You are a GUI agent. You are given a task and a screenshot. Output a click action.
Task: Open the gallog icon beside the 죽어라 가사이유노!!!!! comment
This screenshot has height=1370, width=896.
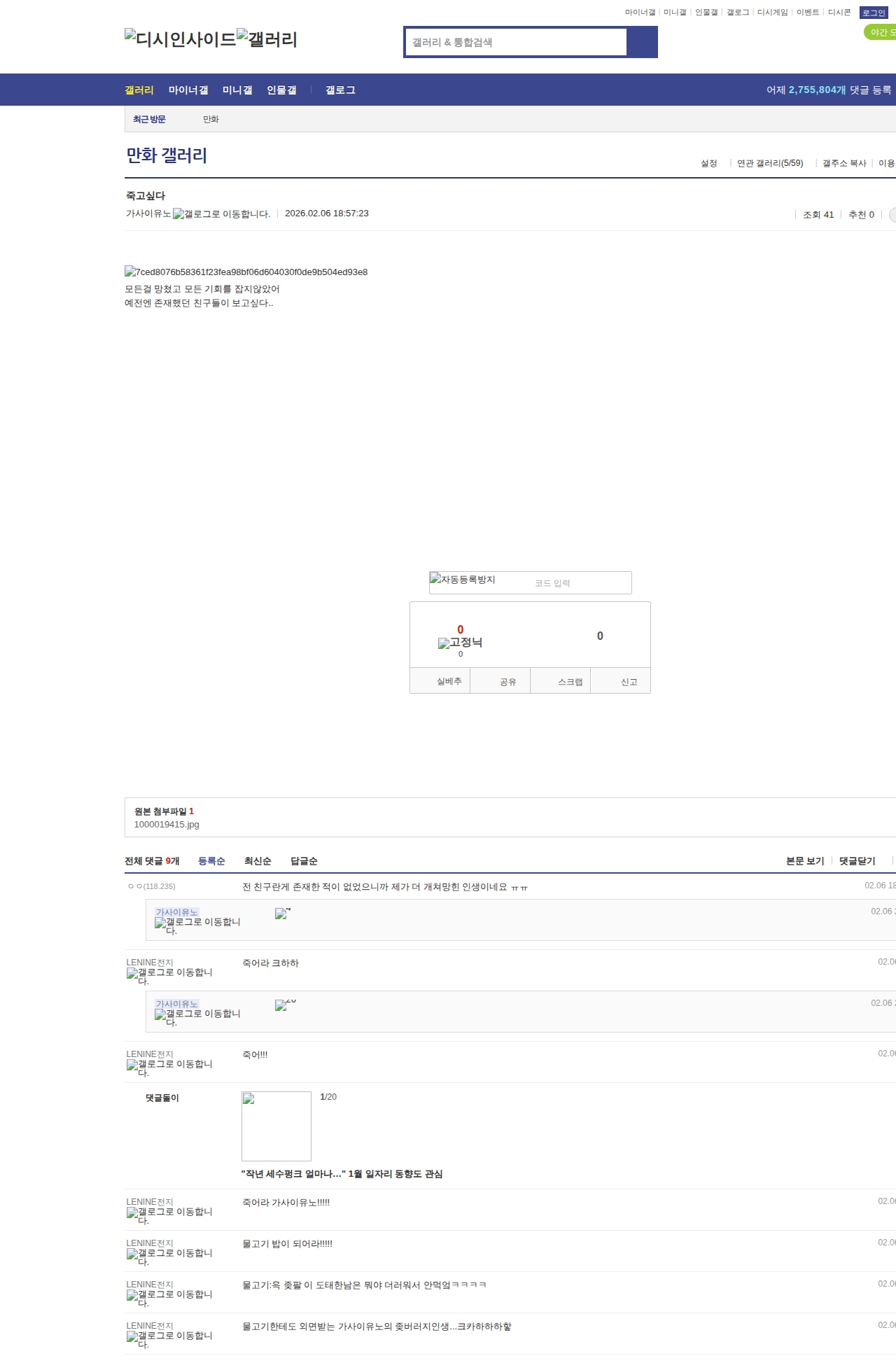[169, 1216]
